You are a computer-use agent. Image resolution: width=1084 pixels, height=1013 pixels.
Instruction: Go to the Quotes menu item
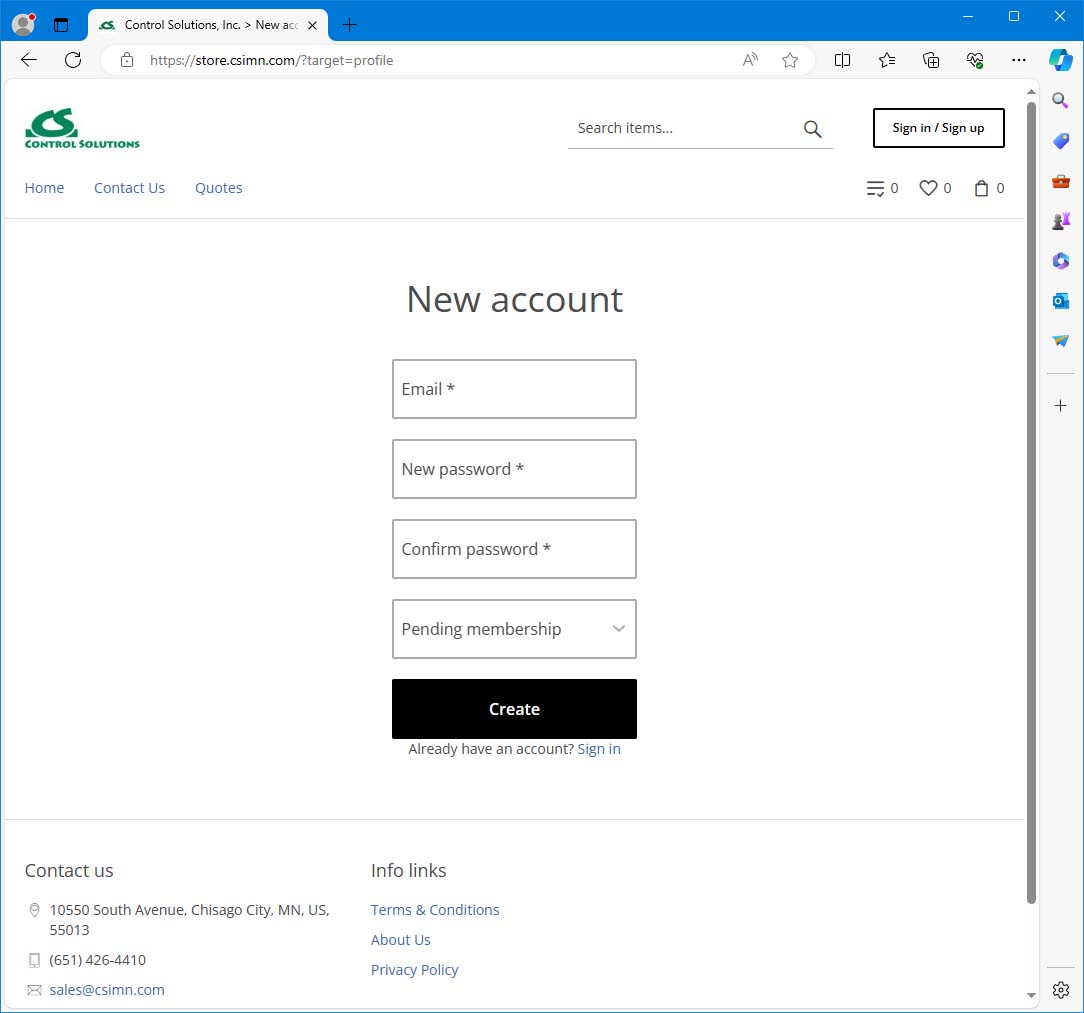[x=218, y=188]
